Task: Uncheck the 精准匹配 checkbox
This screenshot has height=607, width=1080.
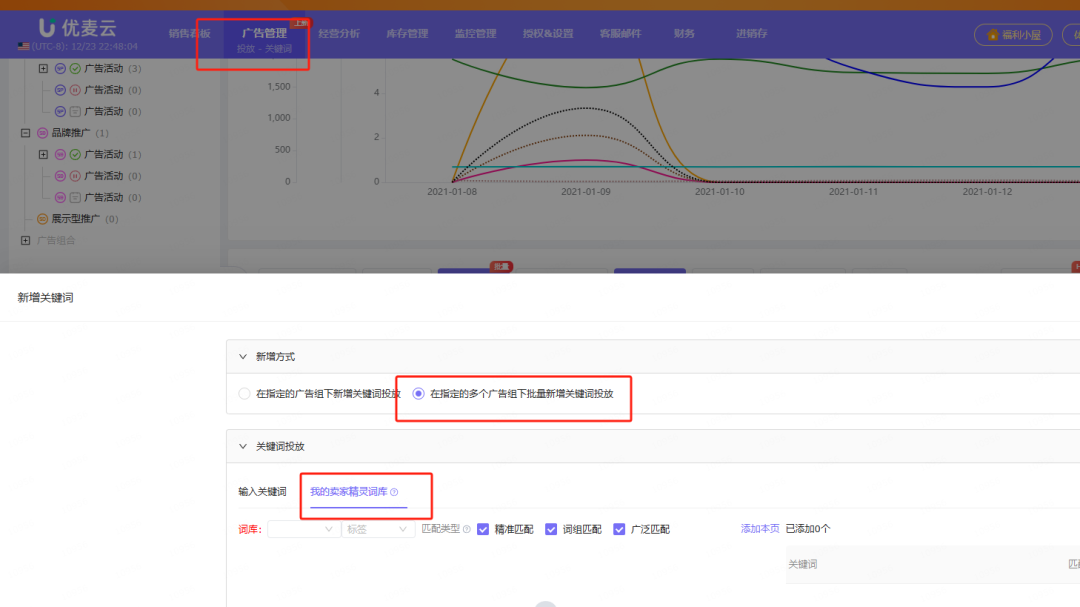Action: (483, 529)
